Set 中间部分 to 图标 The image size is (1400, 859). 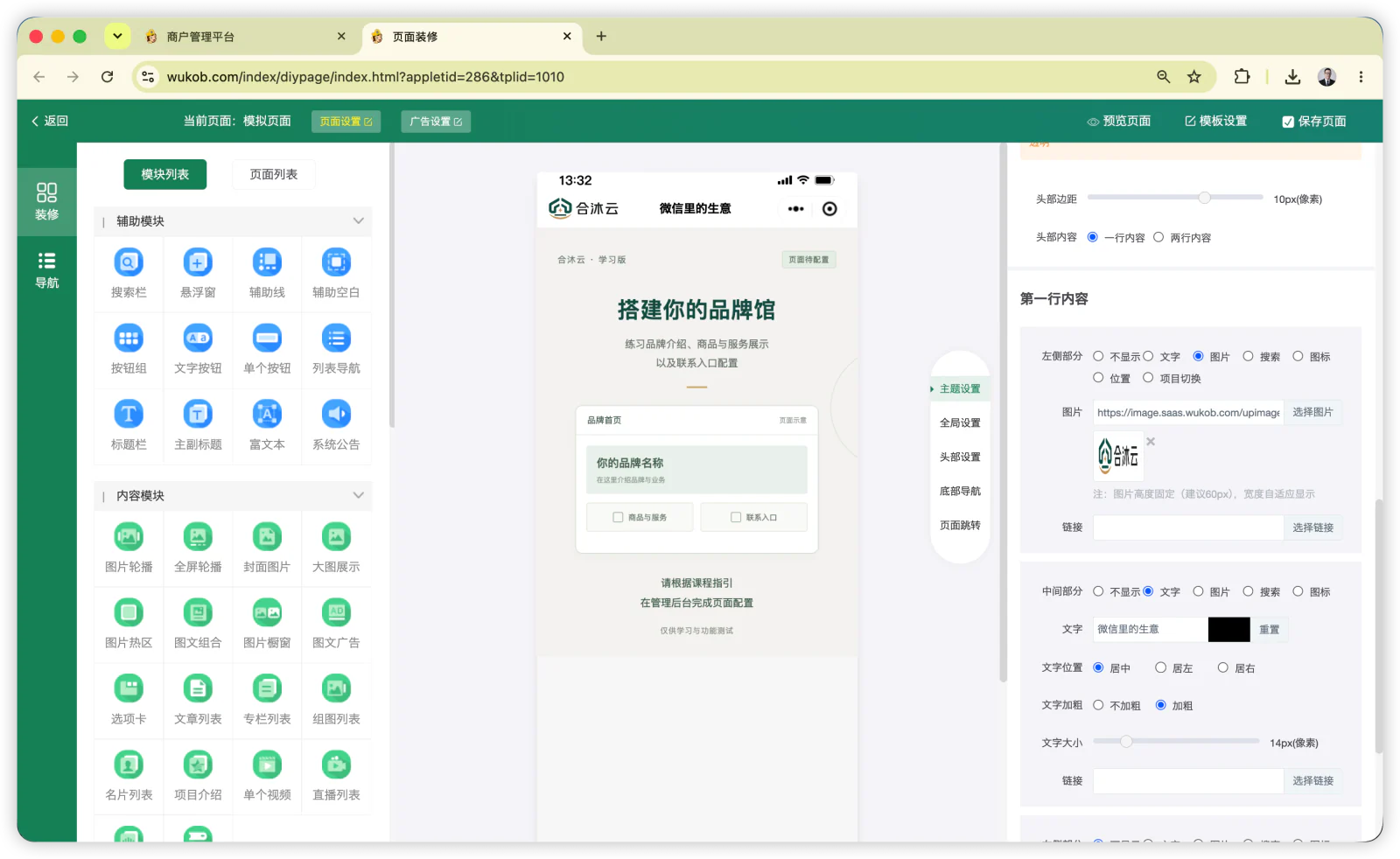[1298, 591]
